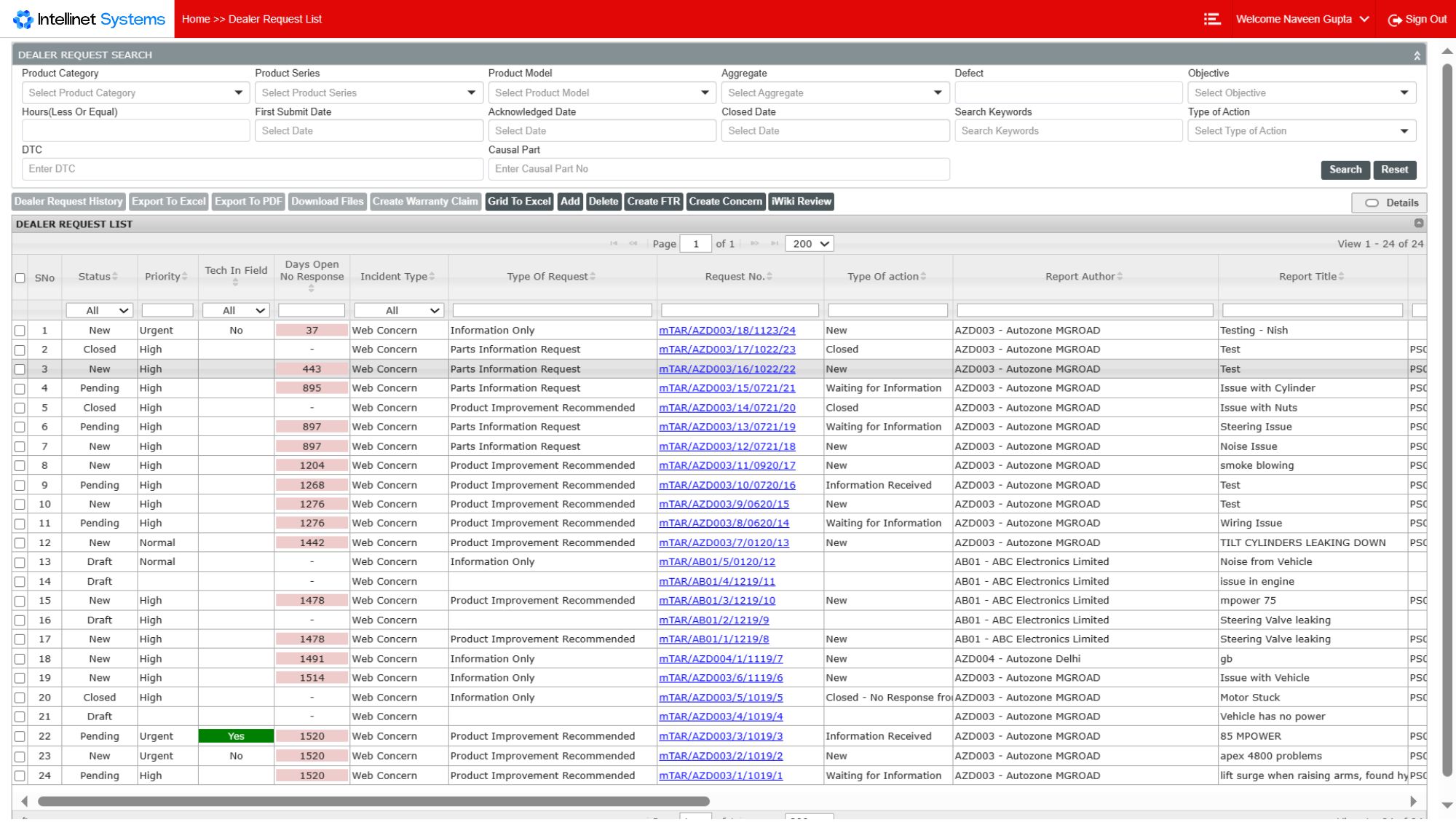Screen dimensions: 1456x825
Task: Go to next page arrow icon
Action: pyautogui.click(x=754, y=244)
